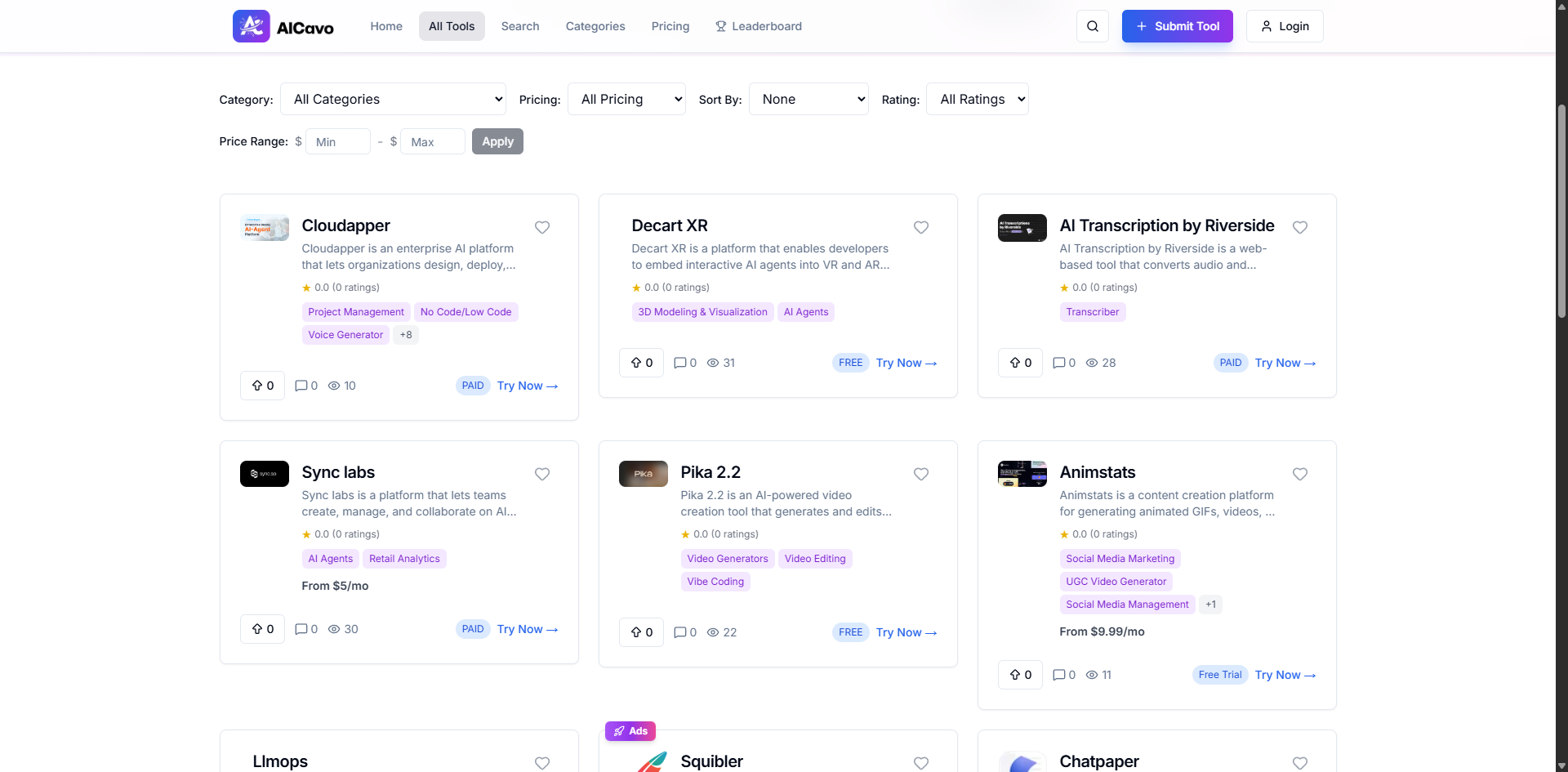Open the AI Transcription by Riverside thumbnail
1568x772 pixels.
pyautogui.click(x=1022, y=228)
